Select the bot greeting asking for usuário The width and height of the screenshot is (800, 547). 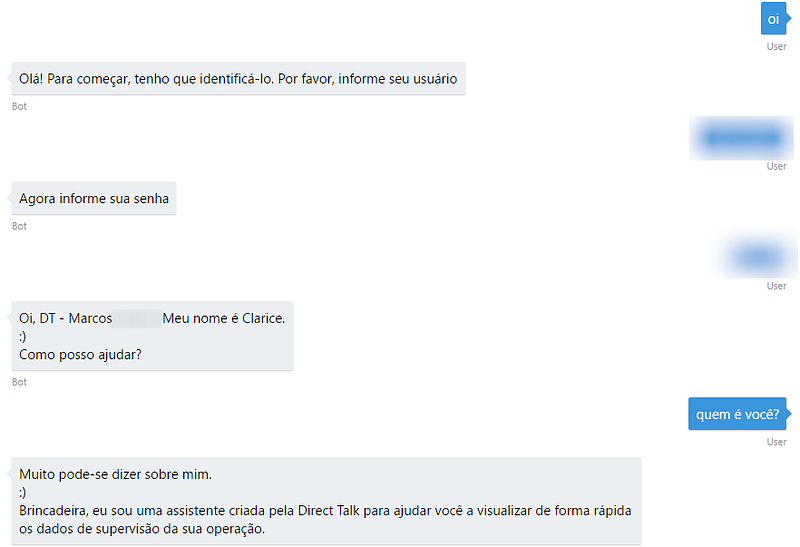click(238, 79)
